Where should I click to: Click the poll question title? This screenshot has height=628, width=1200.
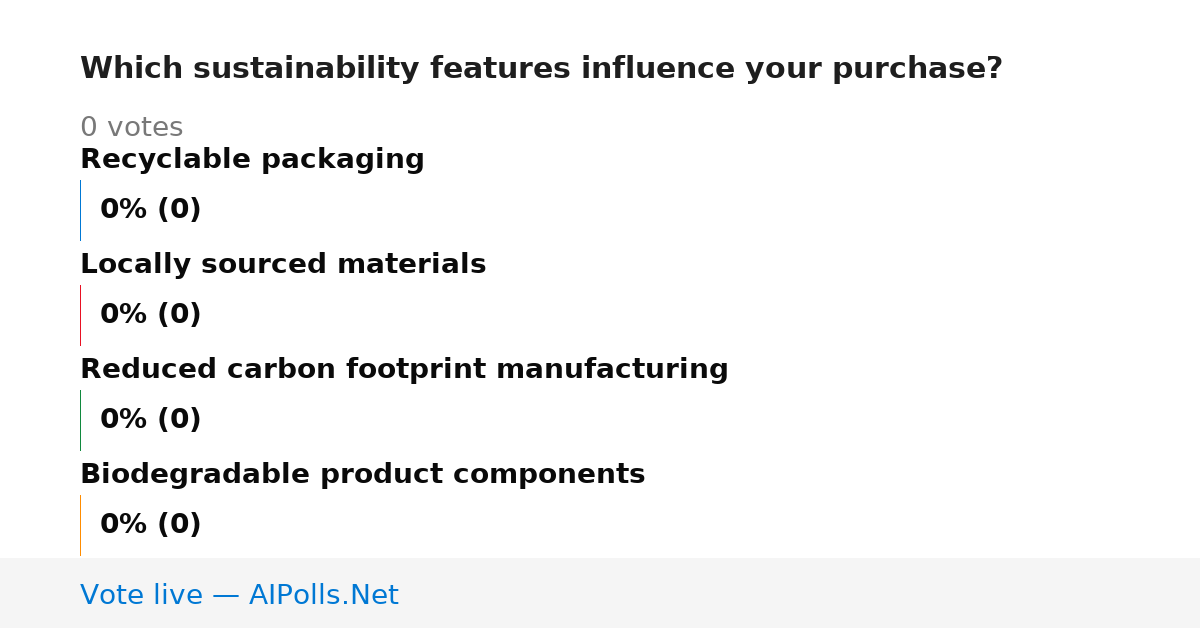(x=541, y=69)
